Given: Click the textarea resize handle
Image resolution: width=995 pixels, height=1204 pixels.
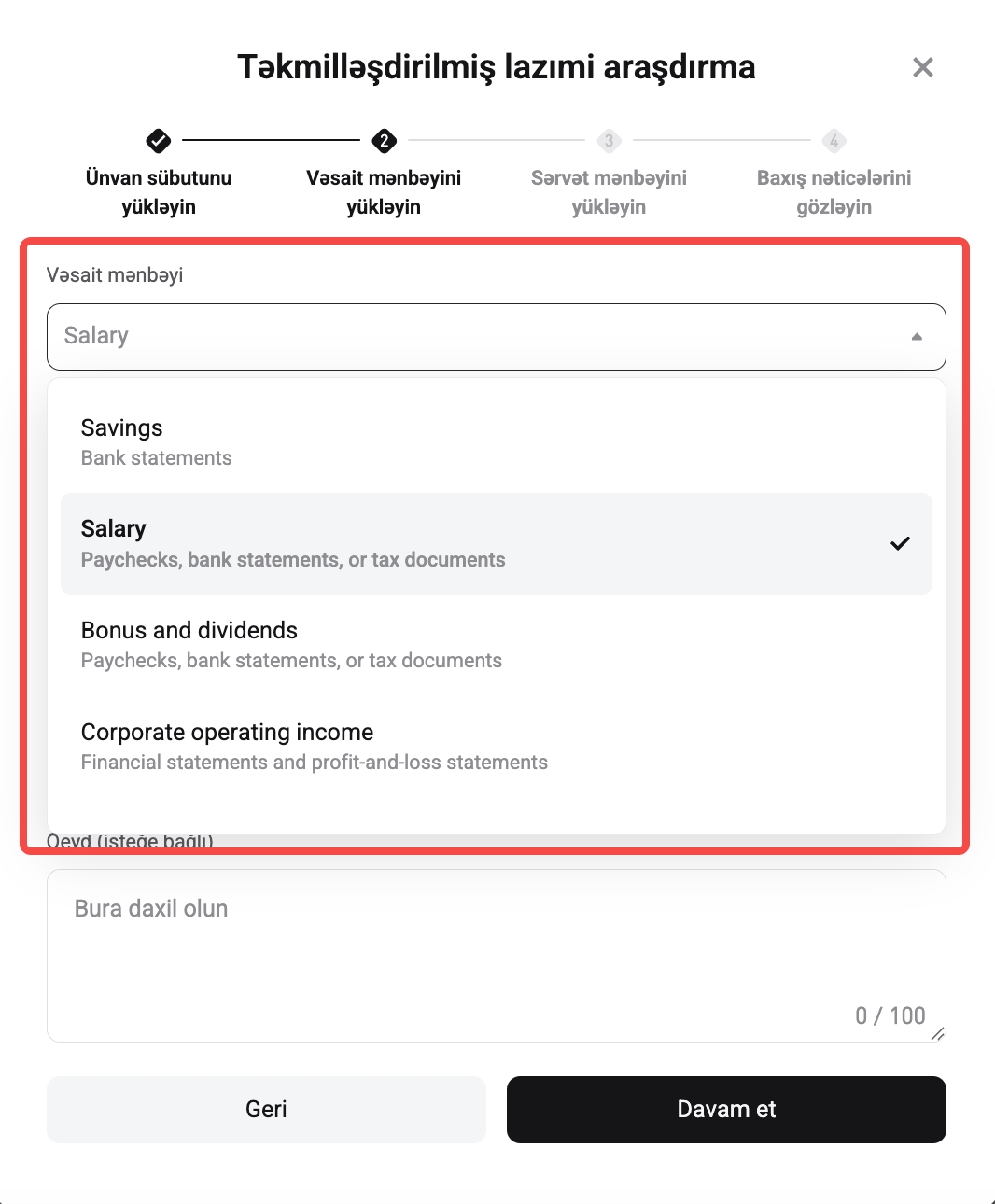Looking at the screenshot, I should 939,1032.
